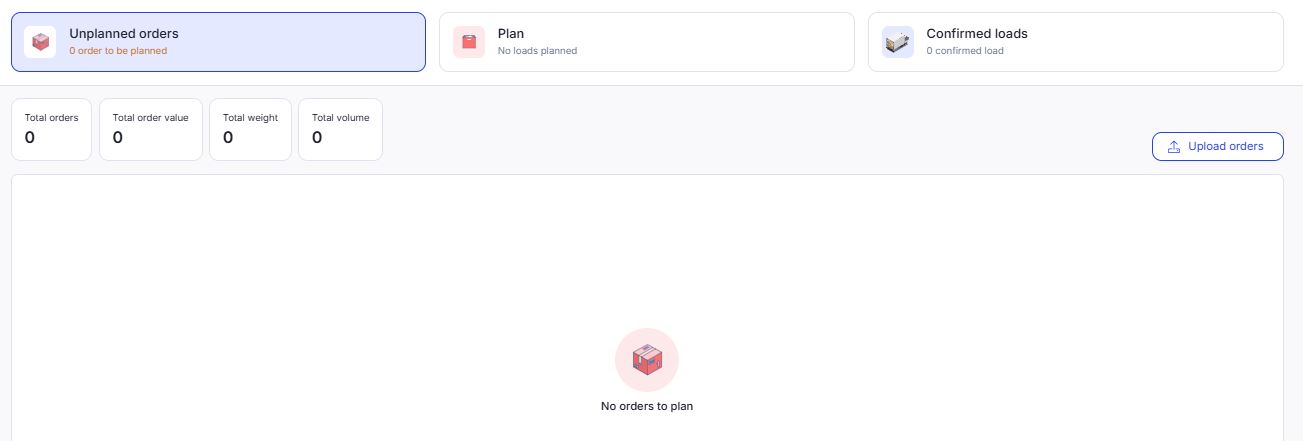Click the Plan tab's red icon
This screenshot has height=441, width=1303.
(x=469, y=42)
